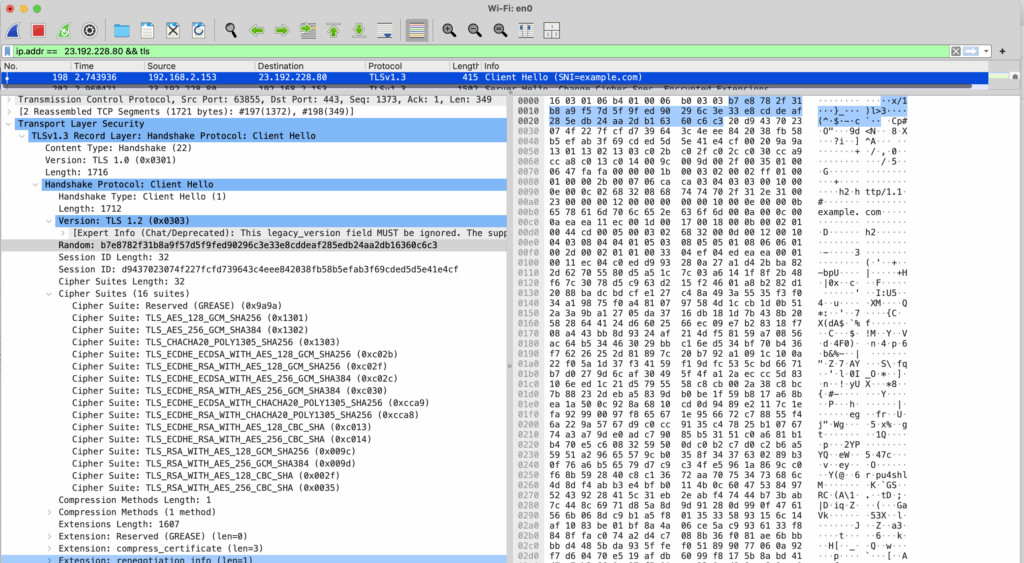
Task: Reset text zoom to normal size
Action: pyautogui.click(x=500, y=31)
